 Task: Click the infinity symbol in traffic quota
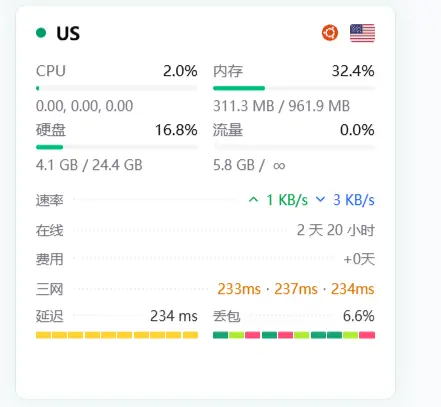coord(279,165)
